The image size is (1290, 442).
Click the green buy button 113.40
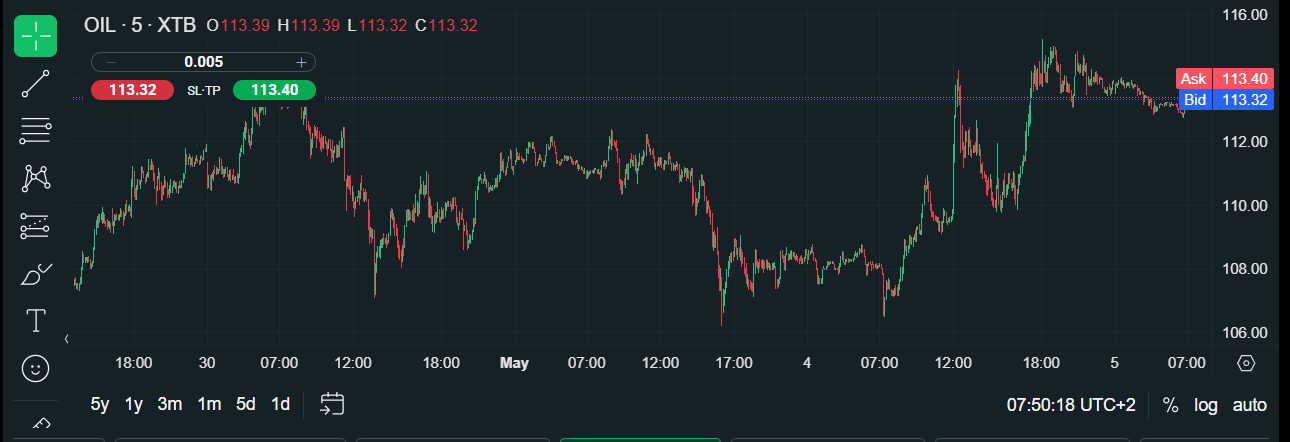click(x=275, y=90)
